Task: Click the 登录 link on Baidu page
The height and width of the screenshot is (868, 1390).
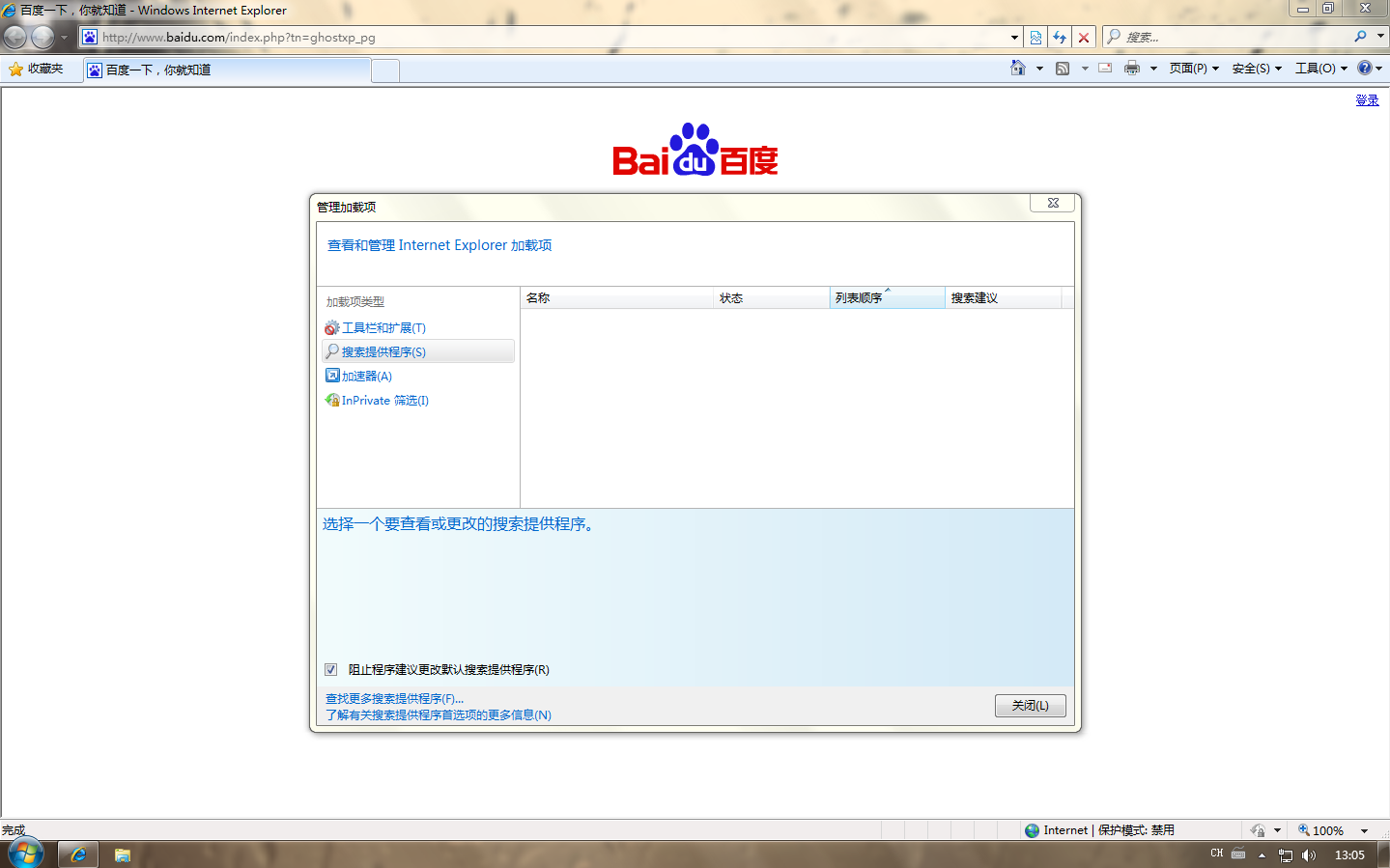Action: tap(1367, 100)
